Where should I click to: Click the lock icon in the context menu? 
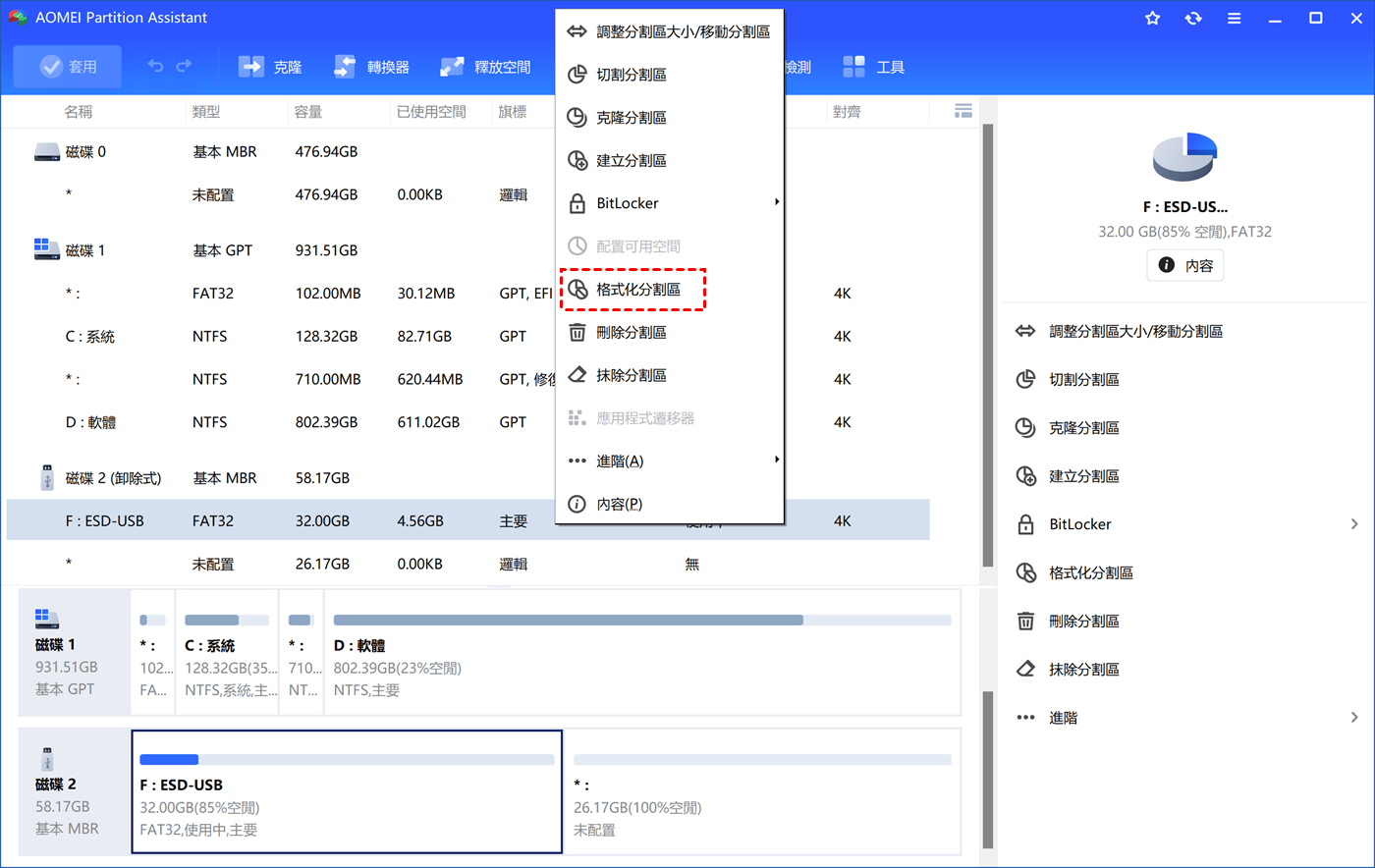point(577,203)
